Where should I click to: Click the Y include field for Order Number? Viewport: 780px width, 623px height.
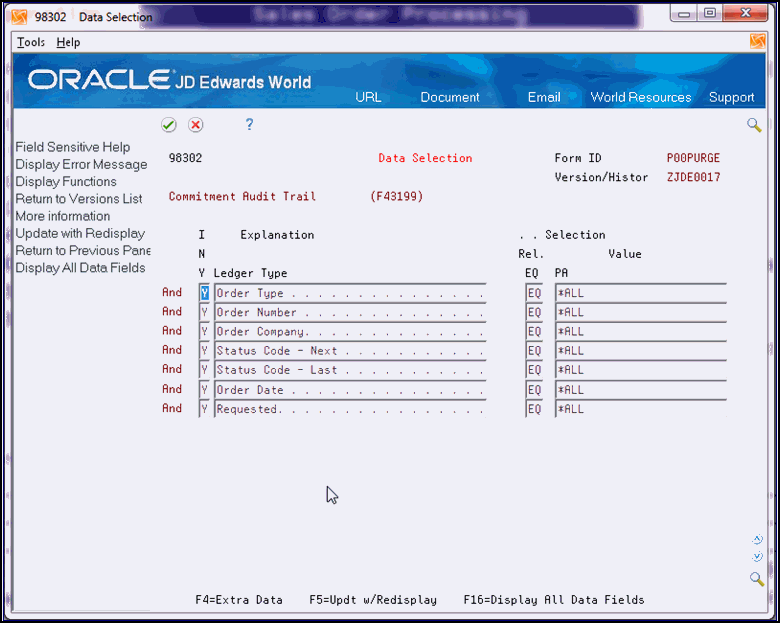pyautogui.click(x=204, y=312)
